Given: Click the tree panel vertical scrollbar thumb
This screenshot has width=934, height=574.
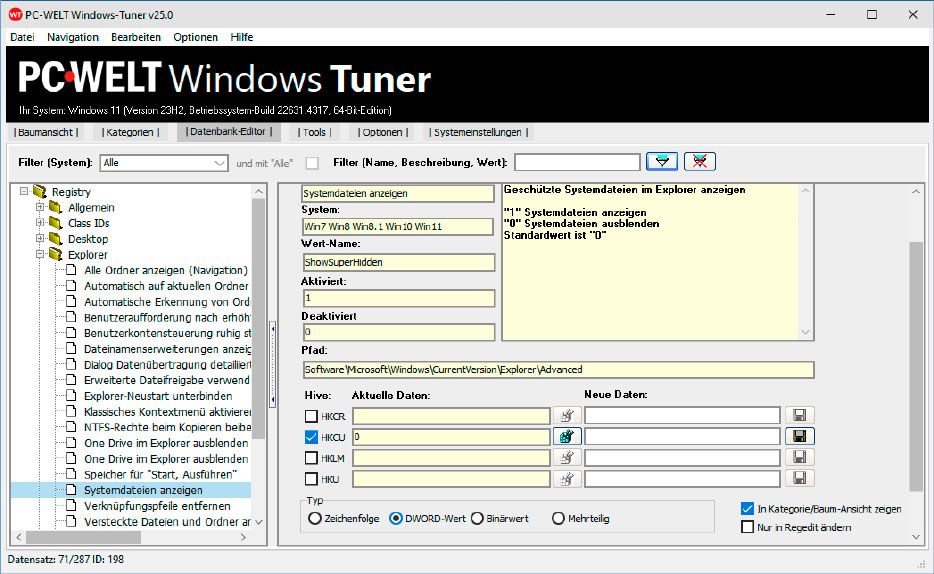Looking at the screenshot, I should pyautogui.click(x=259, y=319).
